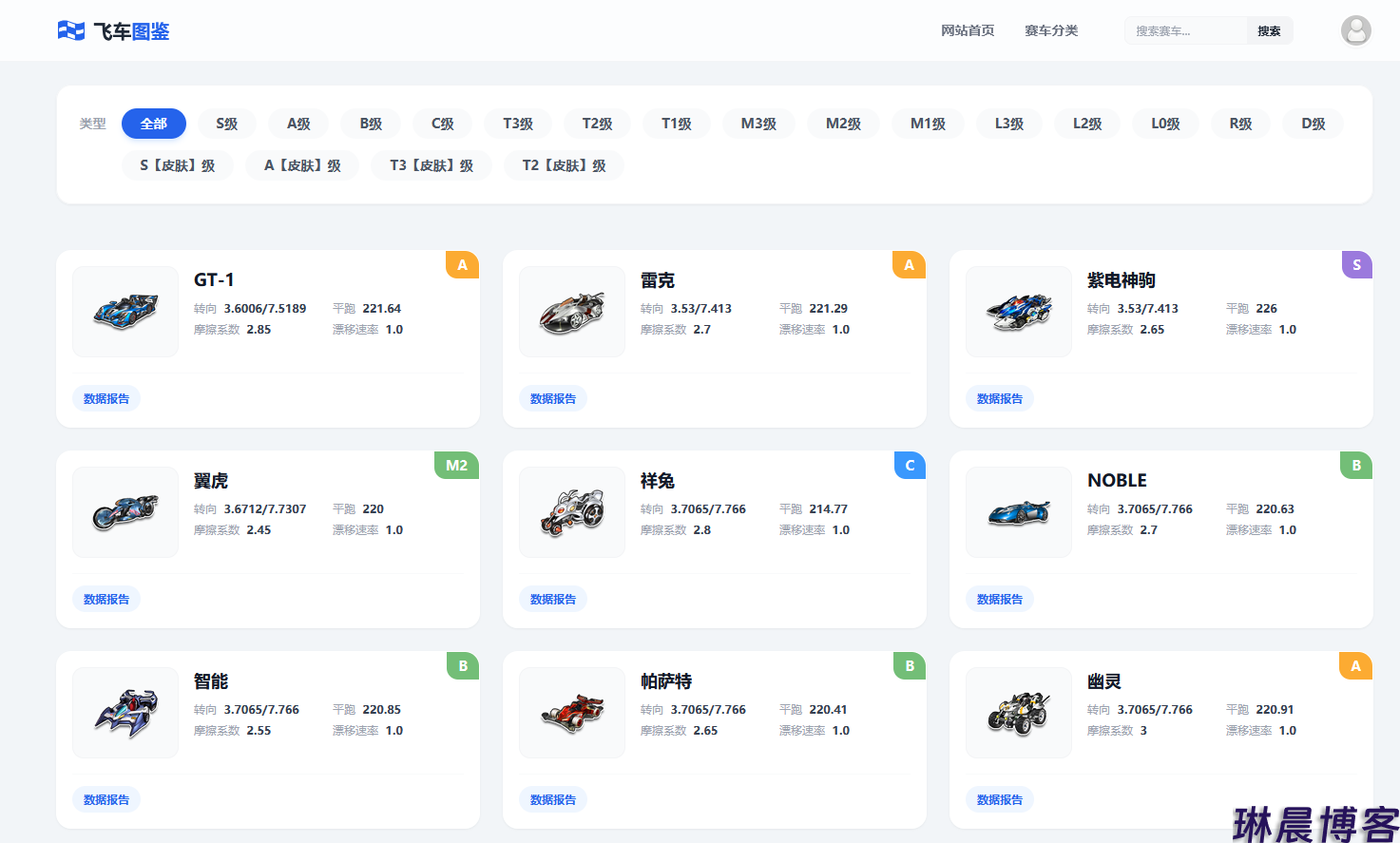Click the 飞车图鉴 flag logo icon
This screenshot has width=1400, height=843.
pyautogui.click(x=70, y=29)
